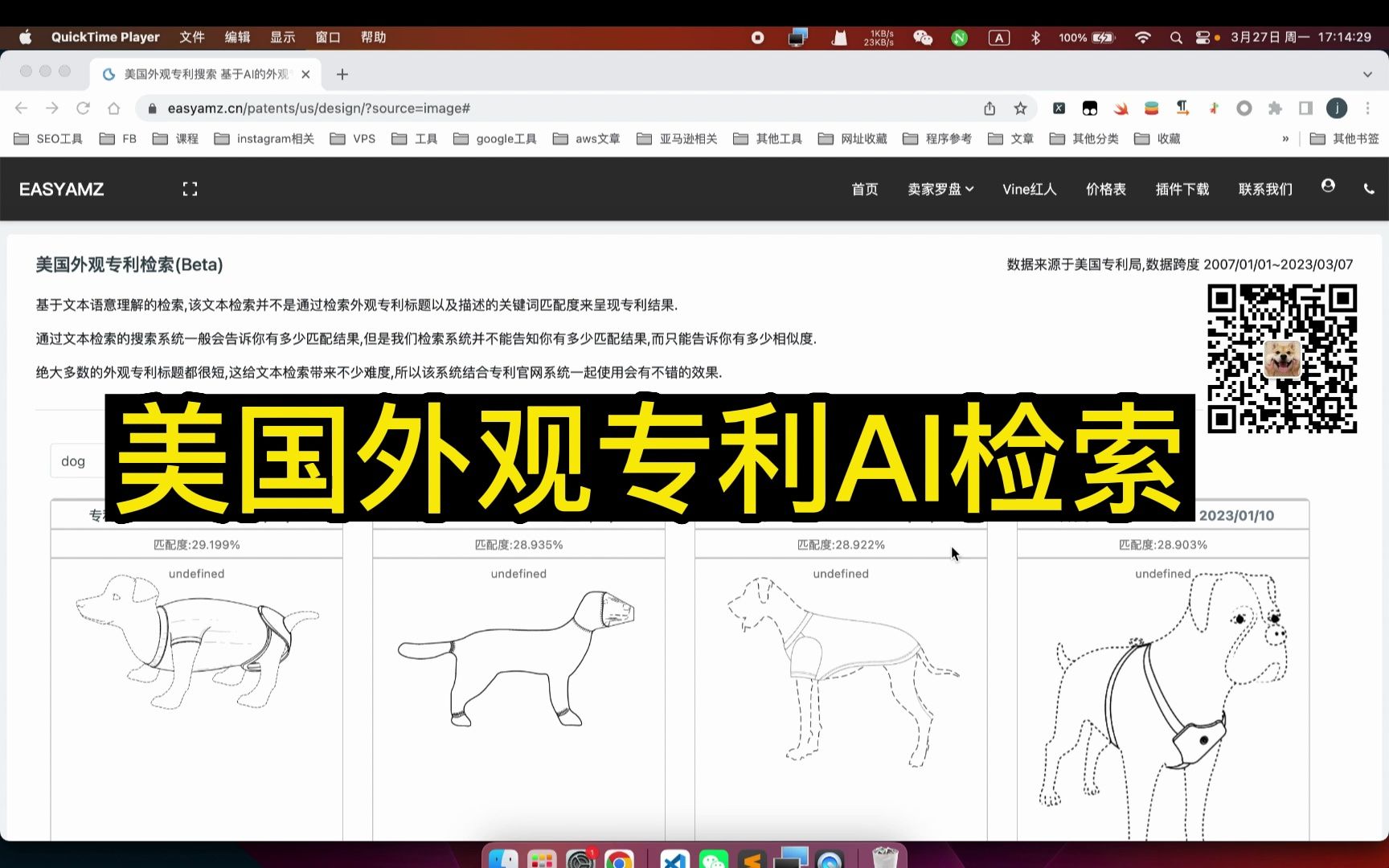Toggle fullscreen with the bracket icon
The width and height of the screenshot is (1389, 868).
[190, 189]
